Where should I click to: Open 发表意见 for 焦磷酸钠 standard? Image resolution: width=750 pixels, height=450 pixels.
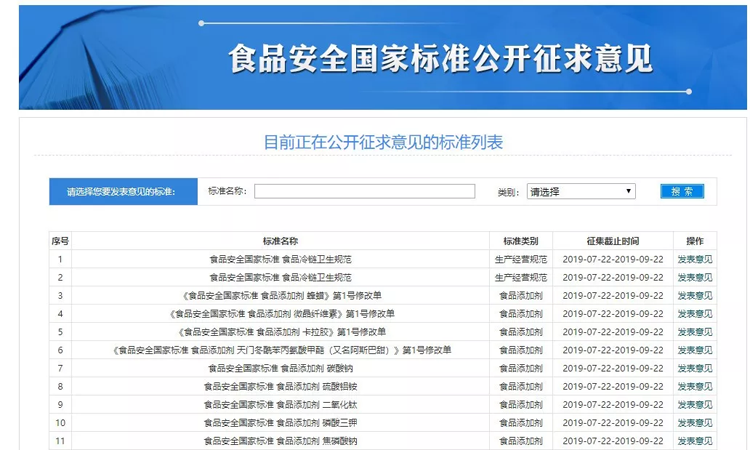click(x=695, y=440)
